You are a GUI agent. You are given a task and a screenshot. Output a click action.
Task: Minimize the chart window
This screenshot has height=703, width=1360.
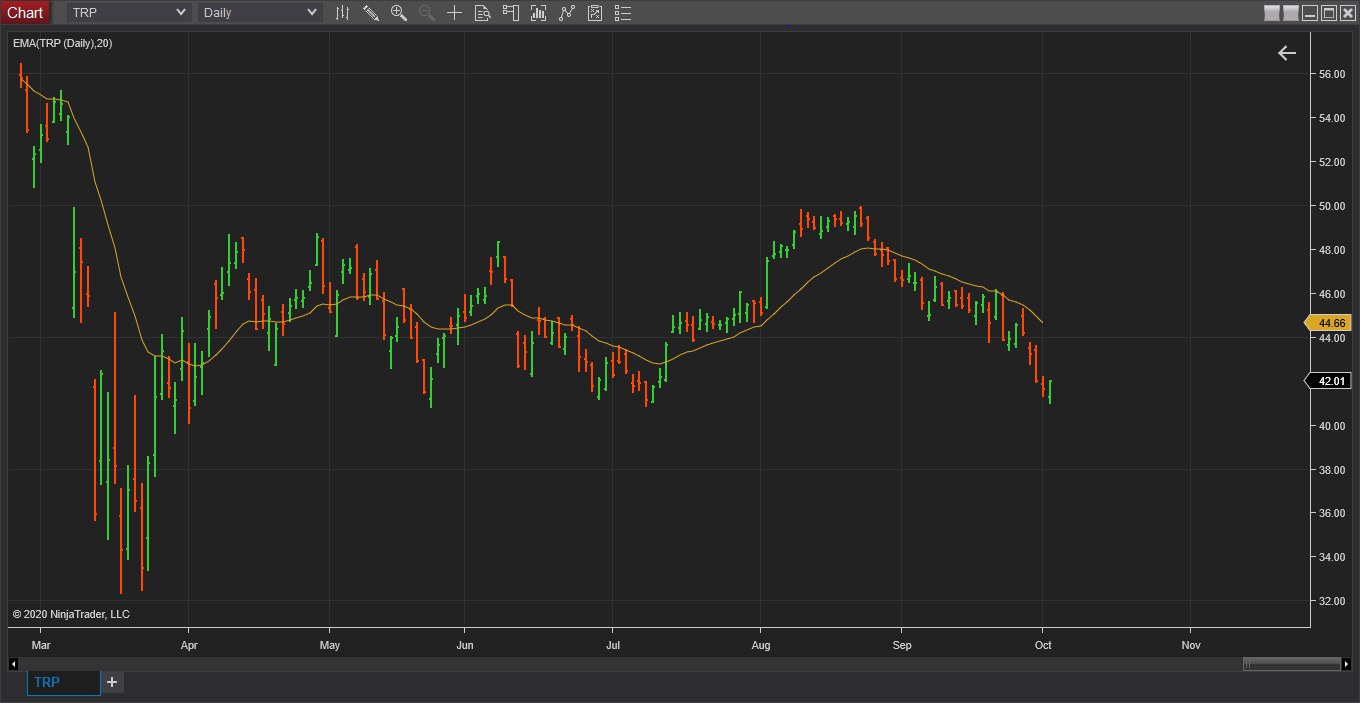[1310, 13]
